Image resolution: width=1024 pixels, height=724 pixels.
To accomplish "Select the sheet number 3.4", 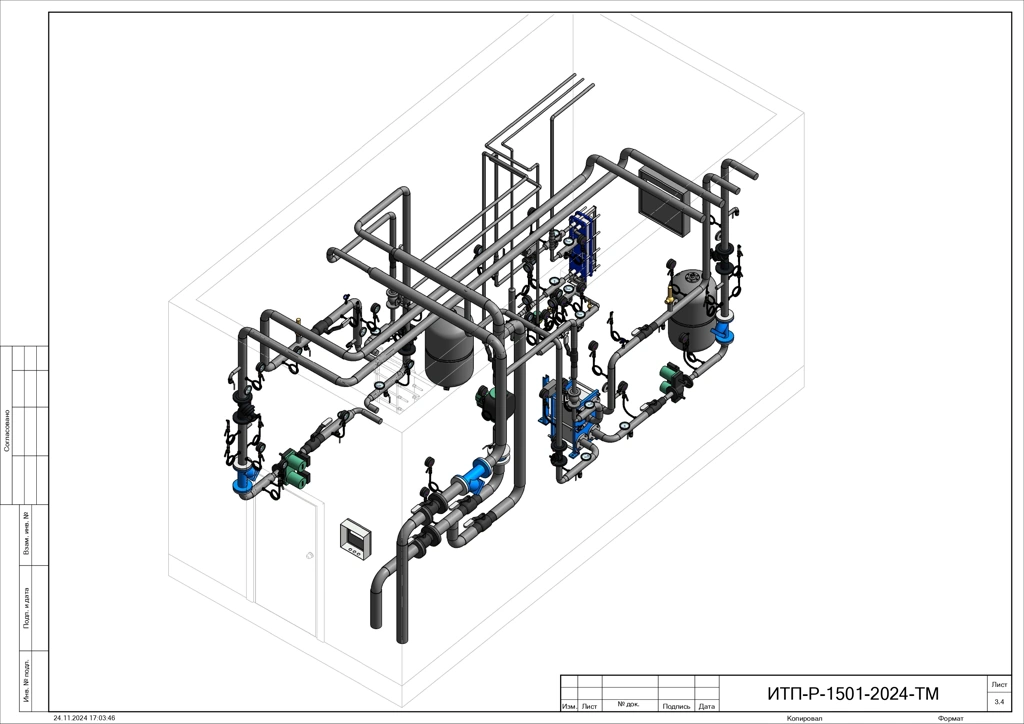I will [x=999, y=702].
